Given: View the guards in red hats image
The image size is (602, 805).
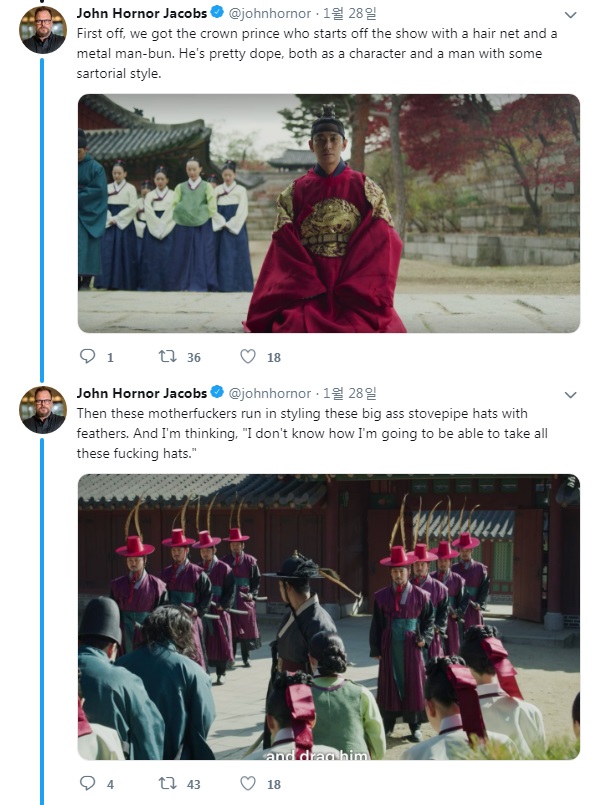Looking at the screenshot, I should point(328,617).
